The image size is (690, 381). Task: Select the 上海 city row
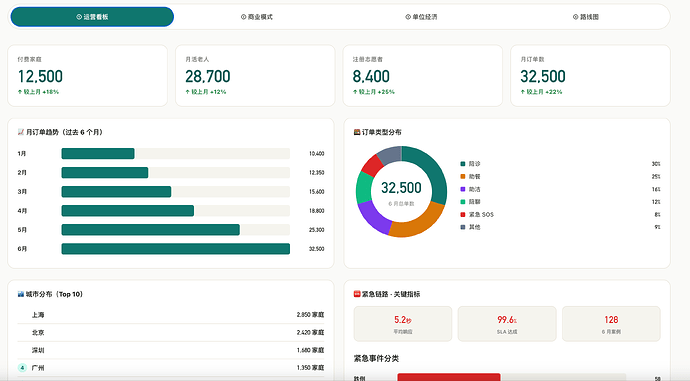pos(171,315)
